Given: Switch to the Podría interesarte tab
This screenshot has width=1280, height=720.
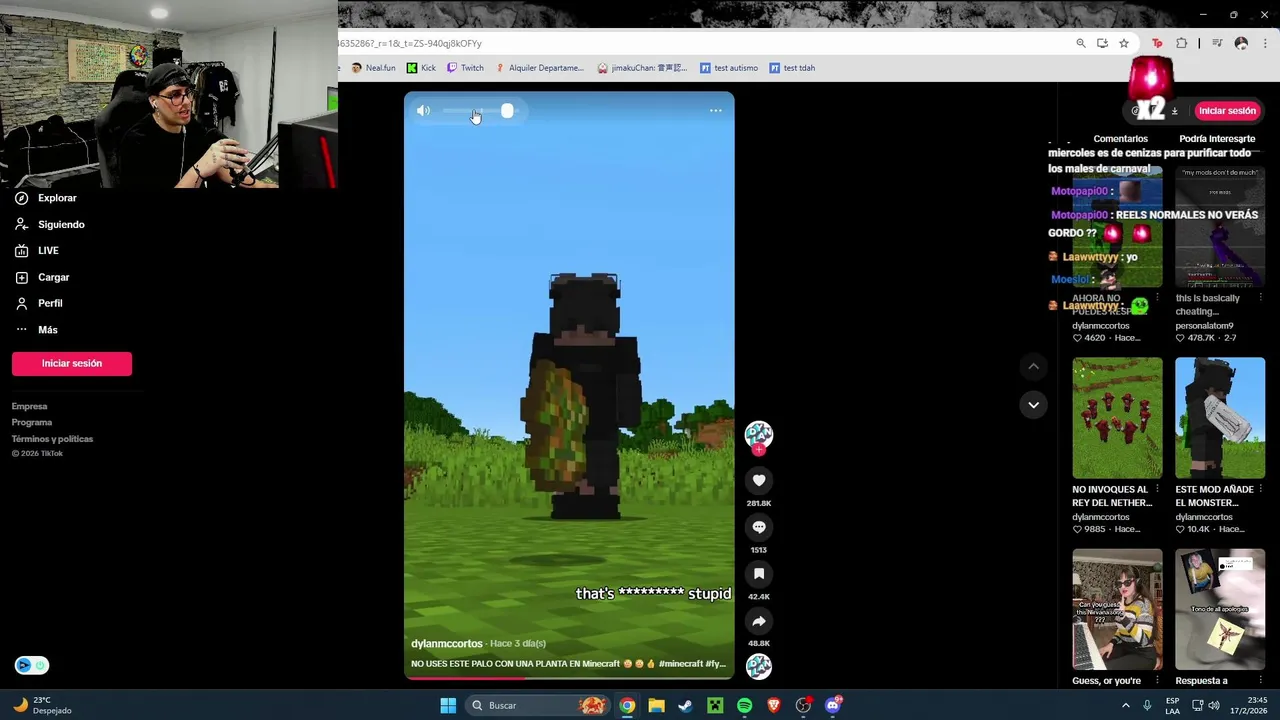Looking at the screenshot, I should (1217, 139).
